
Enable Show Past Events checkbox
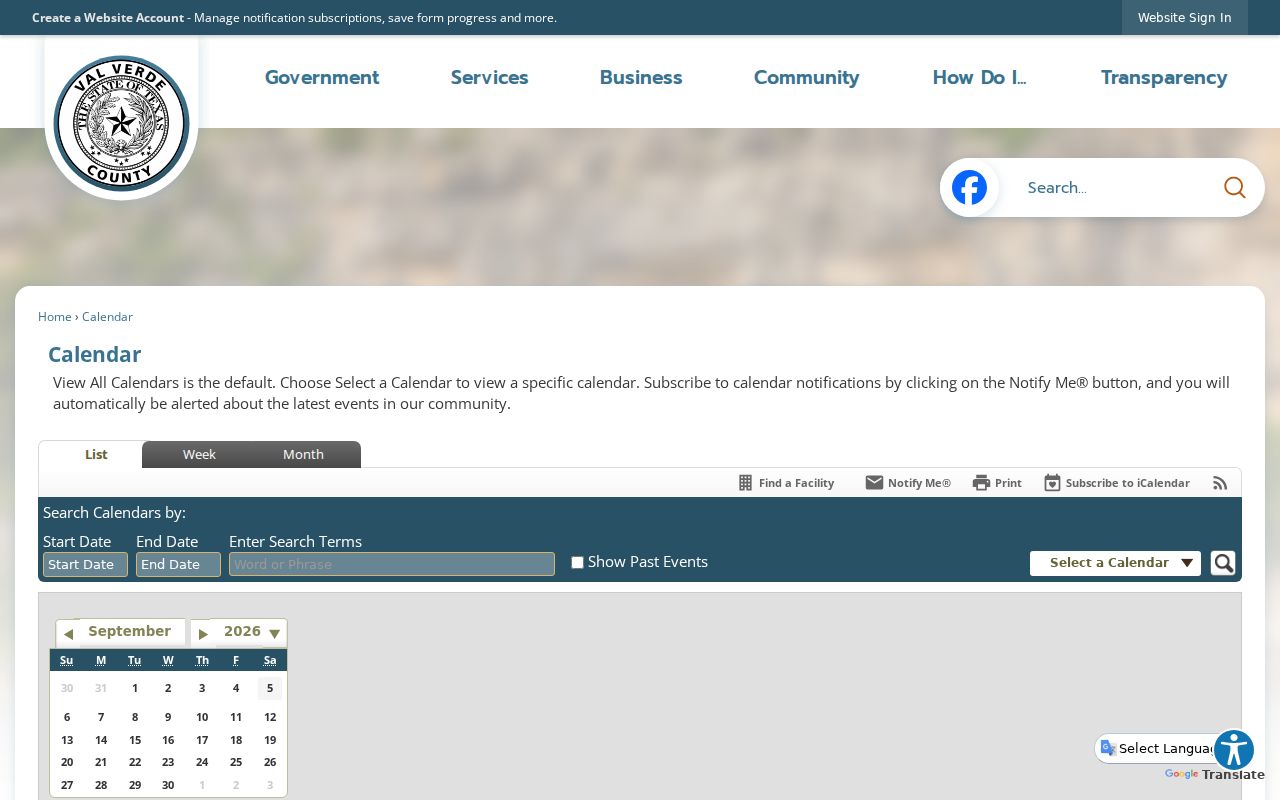577,563
